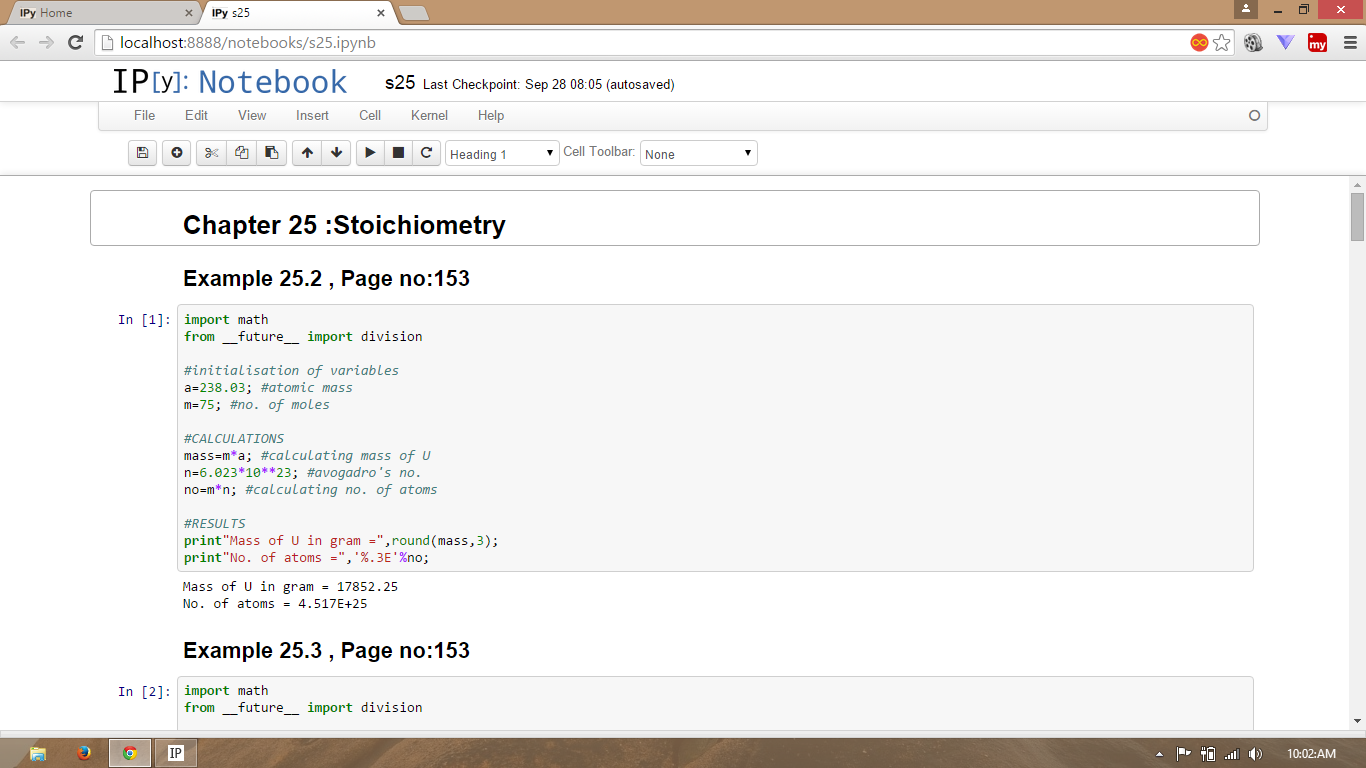Click the IPython Notebook logo
Screen dimensions: 1366x768
230,82
